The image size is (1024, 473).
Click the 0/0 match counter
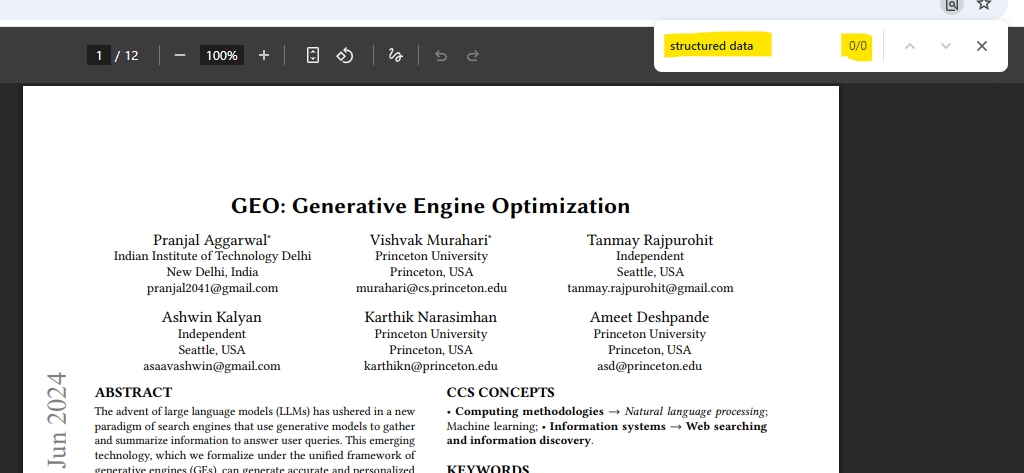point(858,46)
